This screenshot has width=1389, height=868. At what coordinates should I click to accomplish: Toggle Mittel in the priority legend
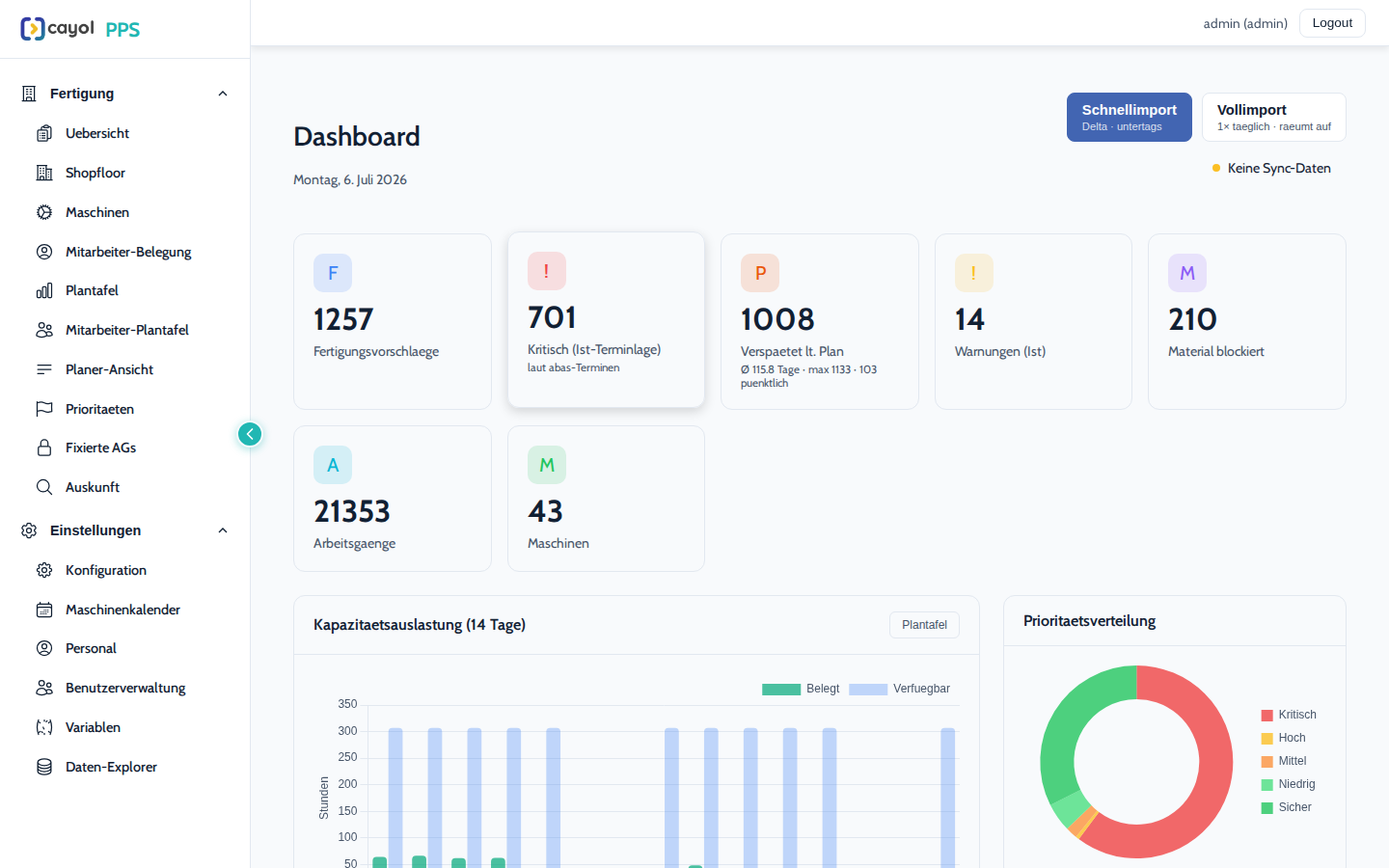[x=1284, y=761]
